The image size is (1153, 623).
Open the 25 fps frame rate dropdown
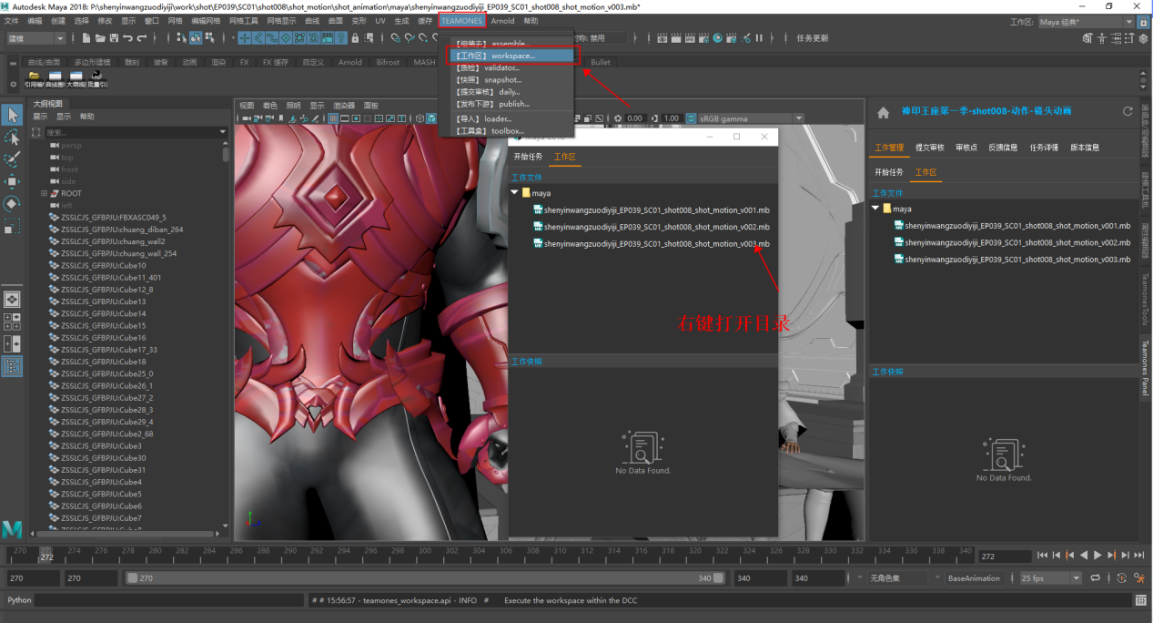[x=1050, y=578]
